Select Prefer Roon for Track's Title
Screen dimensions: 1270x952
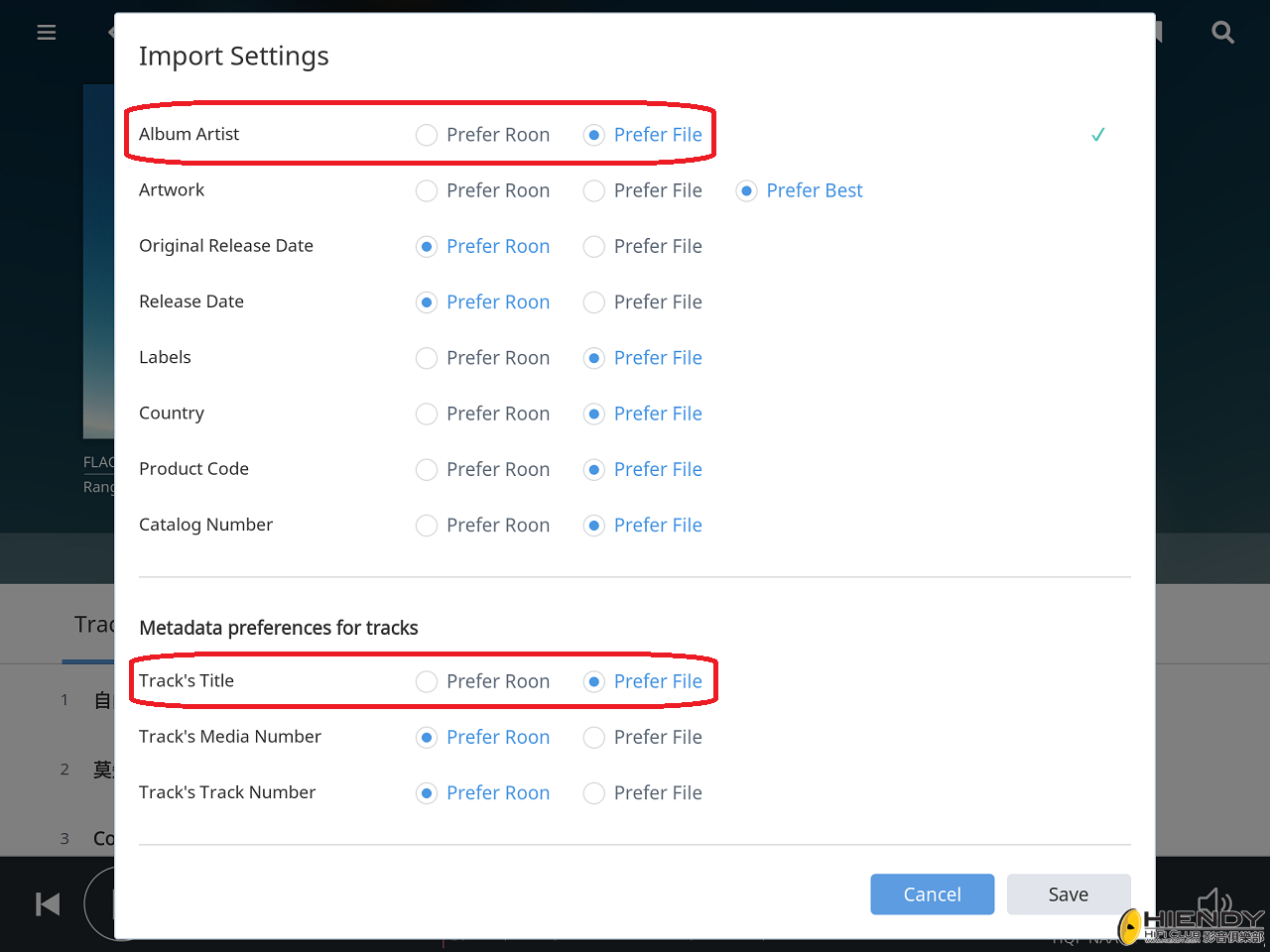(427, 681)
